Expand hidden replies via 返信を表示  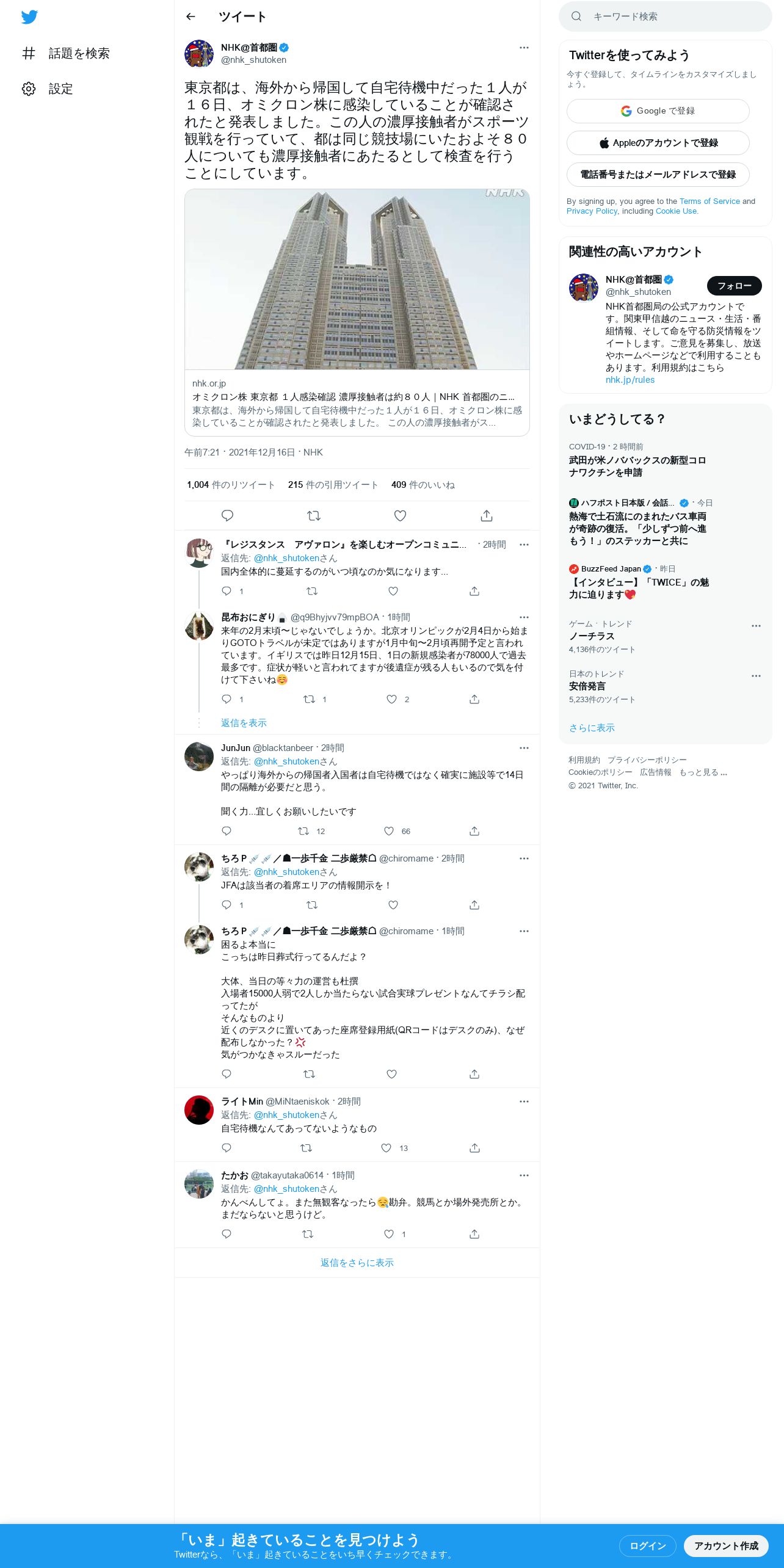point(244,723)
